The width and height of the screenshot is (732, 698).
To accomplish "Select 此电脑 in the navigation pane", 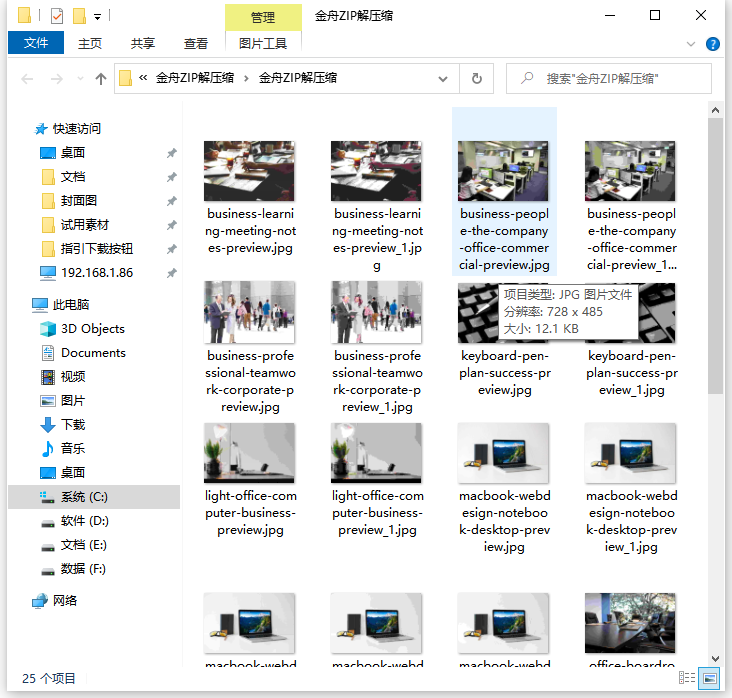I will pos(70,305).
